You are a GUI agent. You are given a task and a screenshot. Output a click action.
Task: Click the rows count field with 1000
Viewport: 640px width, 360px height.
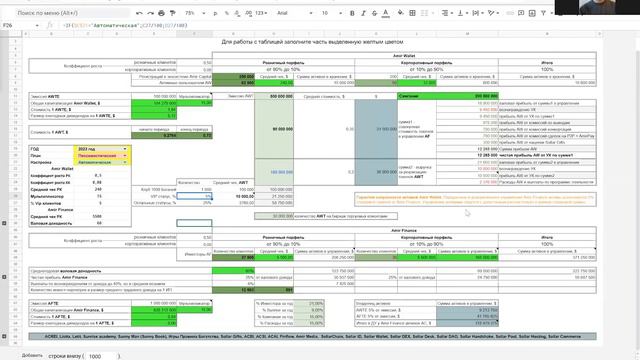click(x=101, y=356)
